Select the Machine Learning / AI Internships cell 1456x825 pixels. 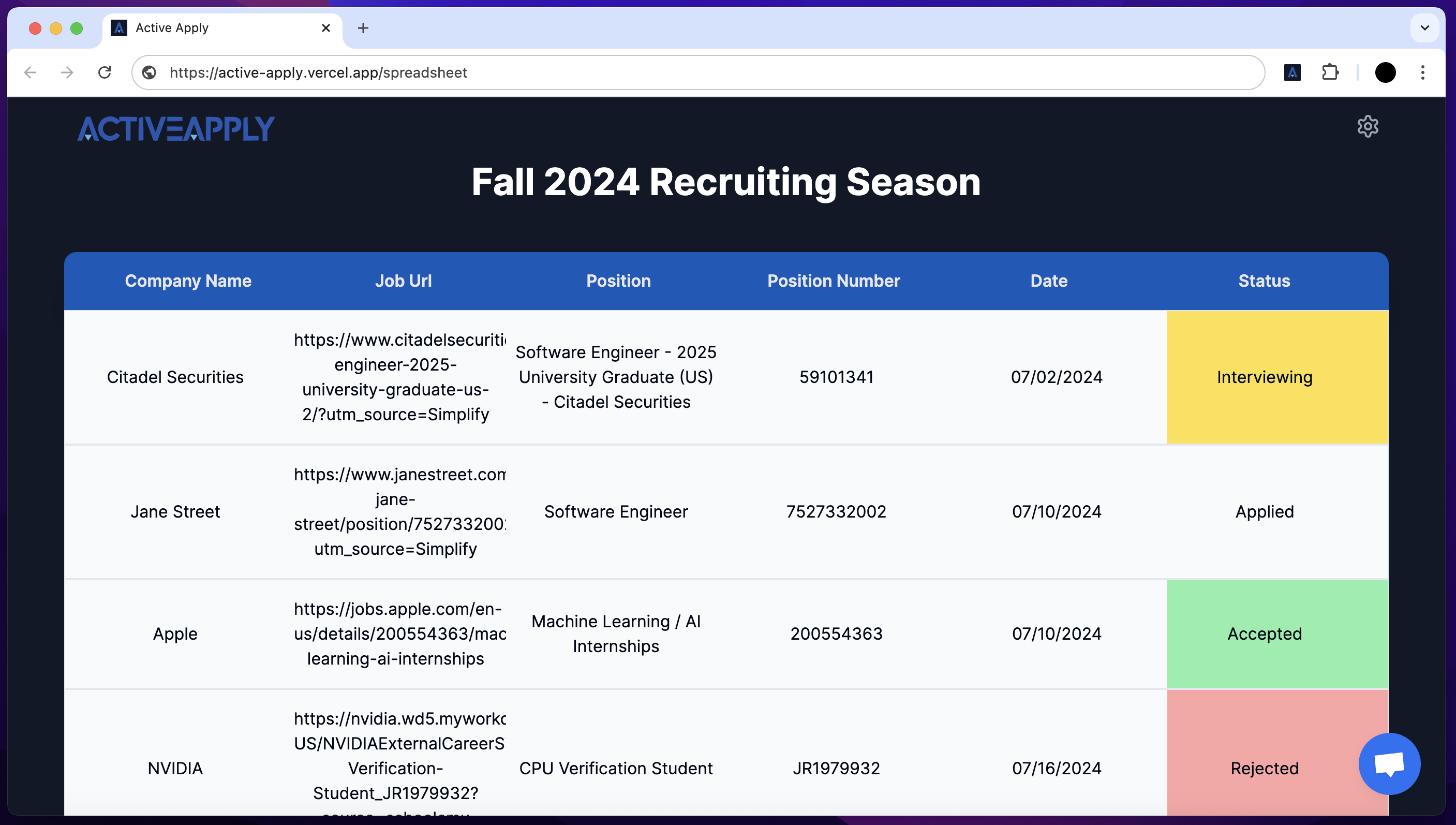pos(616,634)
